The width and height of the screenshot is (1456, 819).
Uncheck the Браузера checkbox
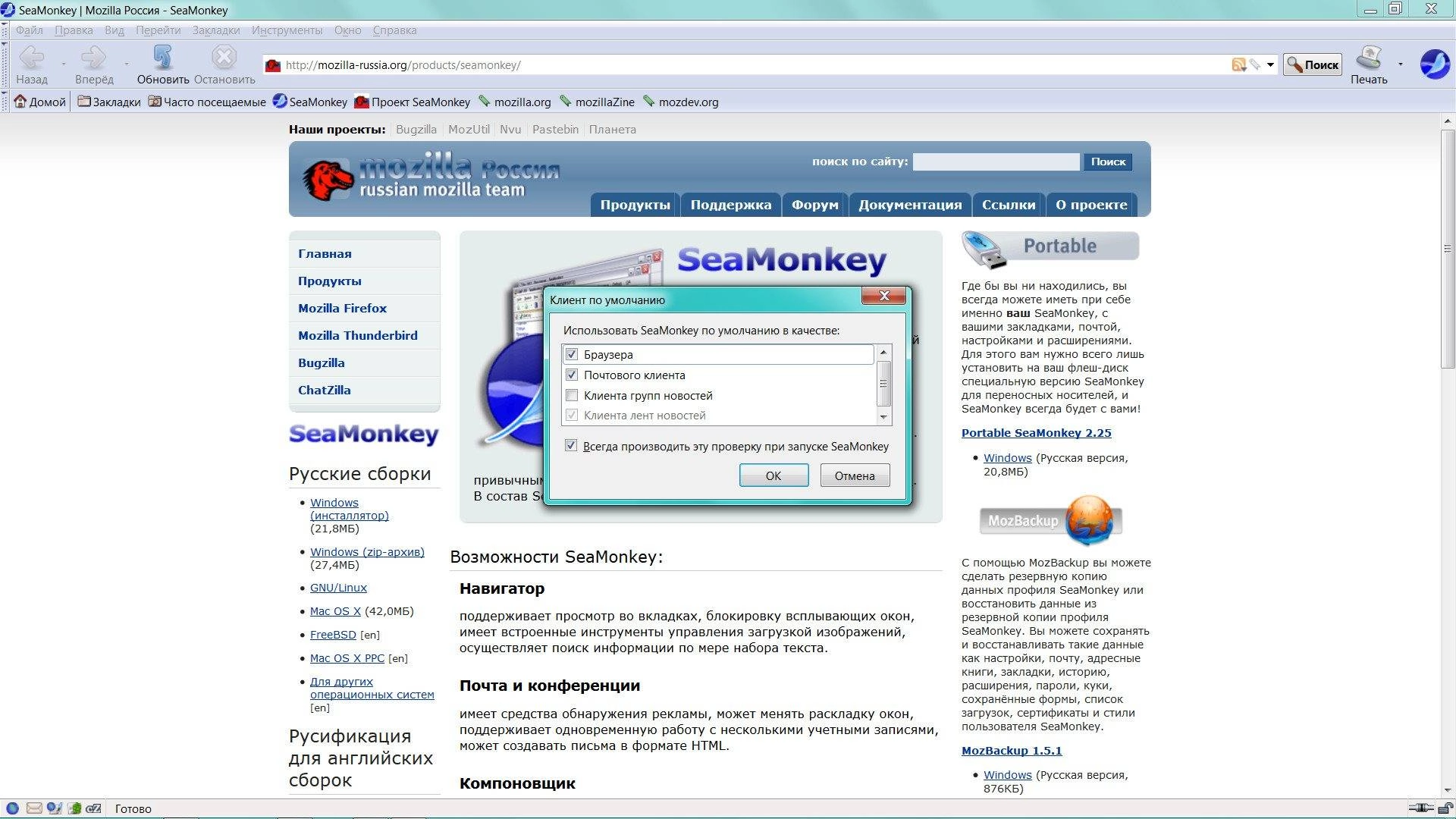pyautogui.click(x=572, y=354)
